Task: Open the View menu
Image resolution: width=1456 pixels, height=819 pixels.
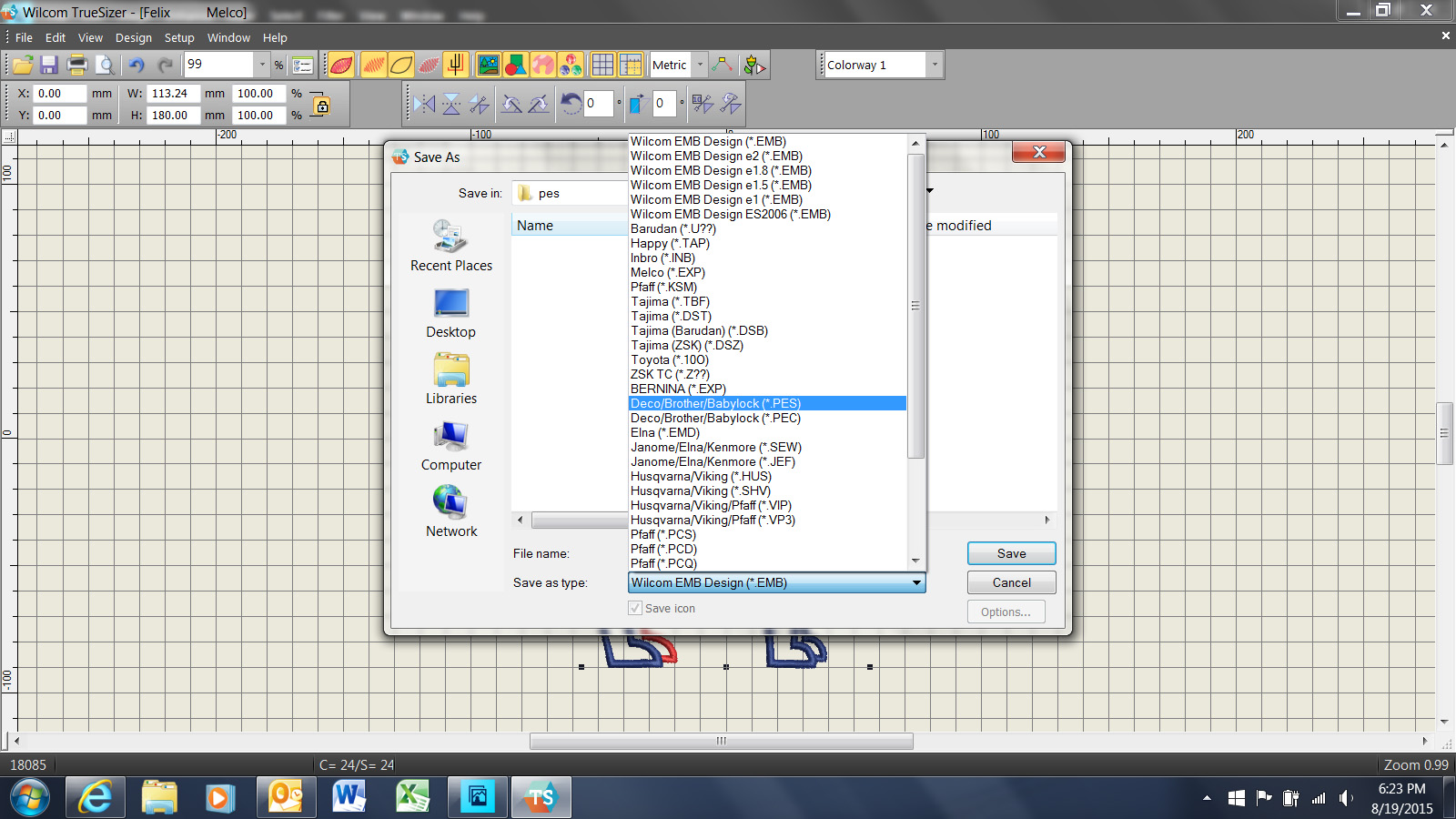Action: (90, 37)
